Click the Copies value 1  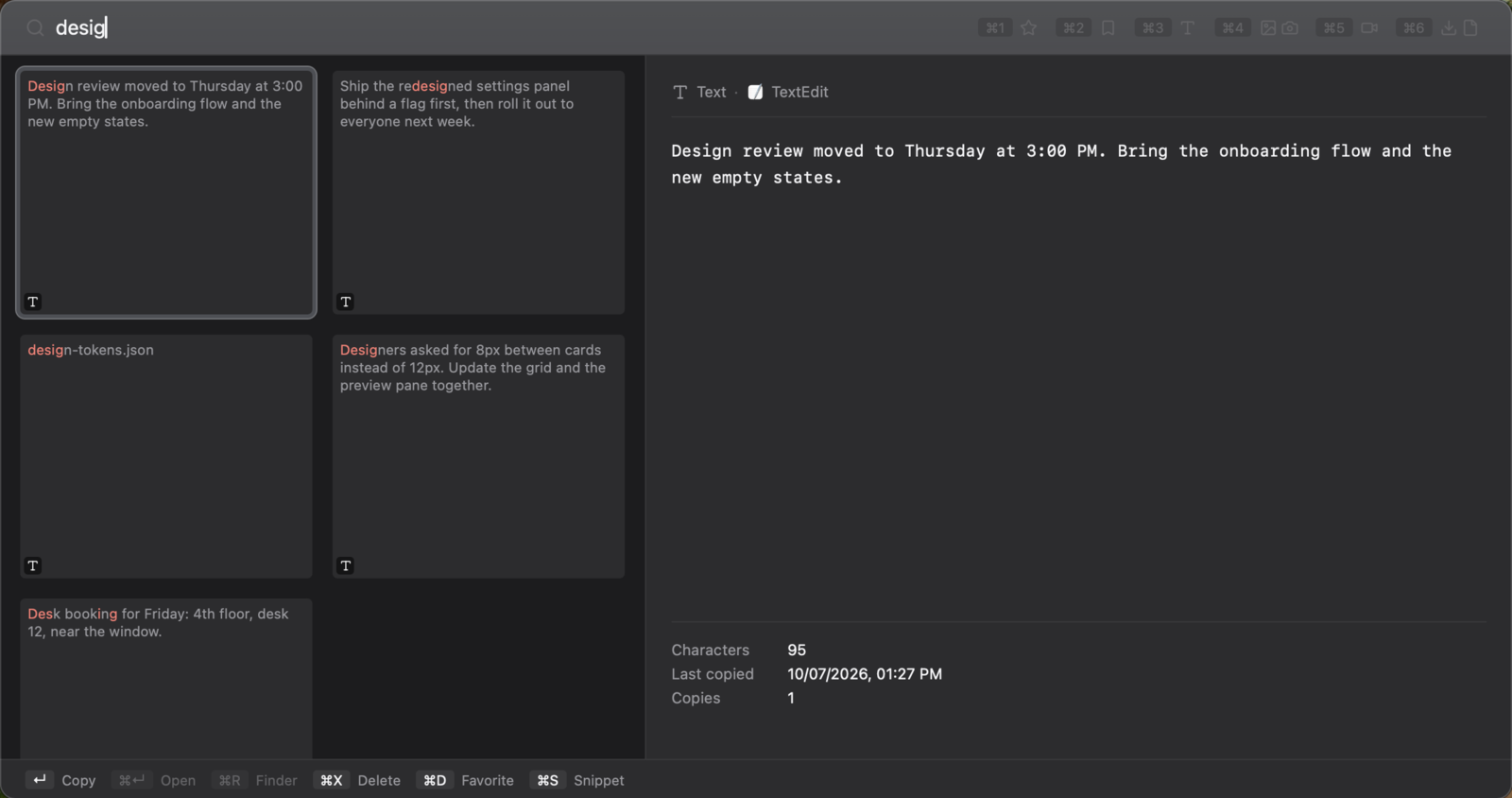point(791,698)
